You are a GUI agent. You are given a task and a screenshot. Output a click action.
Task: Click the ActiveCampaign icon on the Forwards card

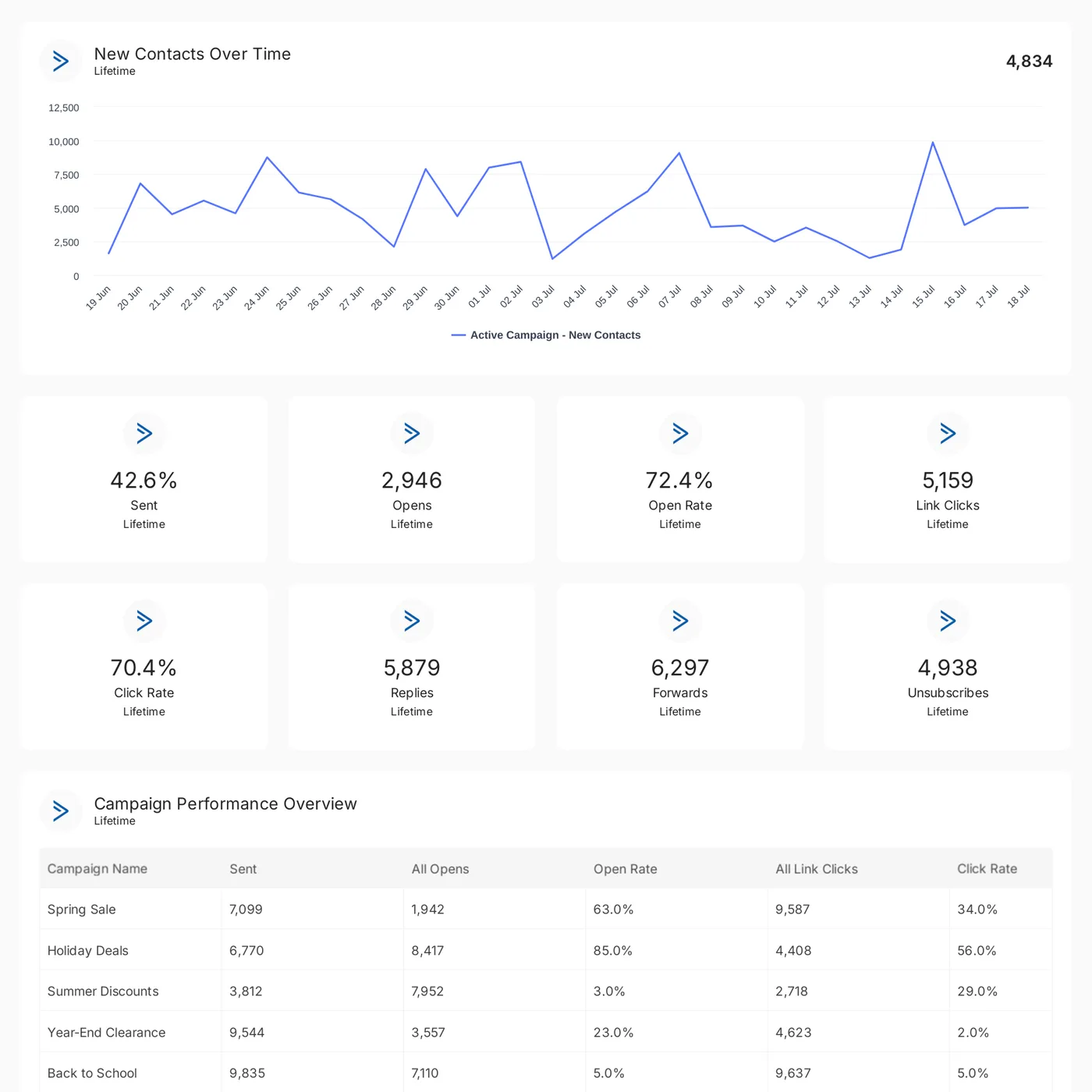click(x=680, y=621)
